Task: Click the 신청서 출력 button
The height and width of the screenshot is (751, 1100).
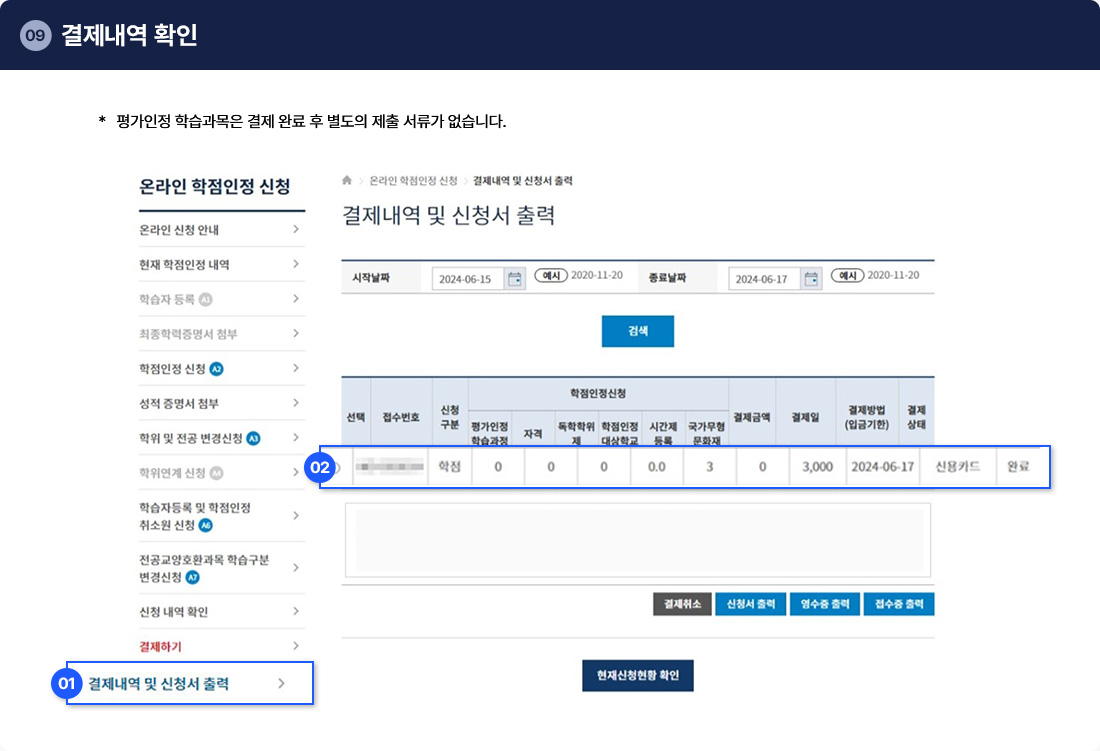Action: click(x=750, y=604)
